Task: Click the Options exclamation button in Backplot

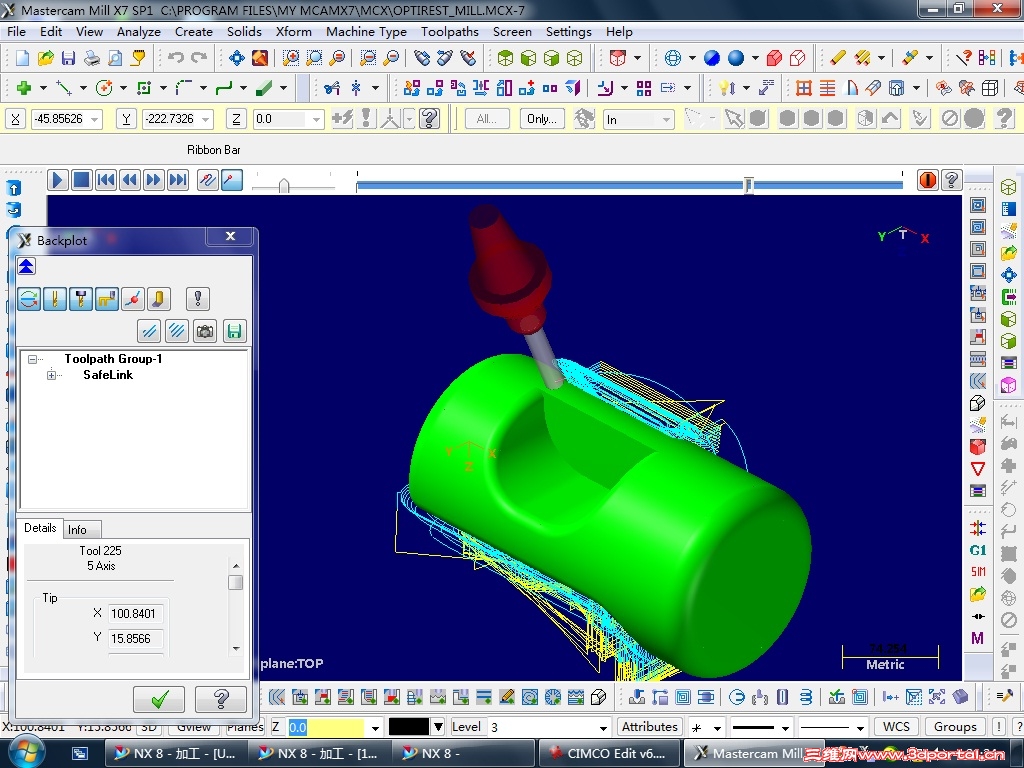Action: [197, 298]
